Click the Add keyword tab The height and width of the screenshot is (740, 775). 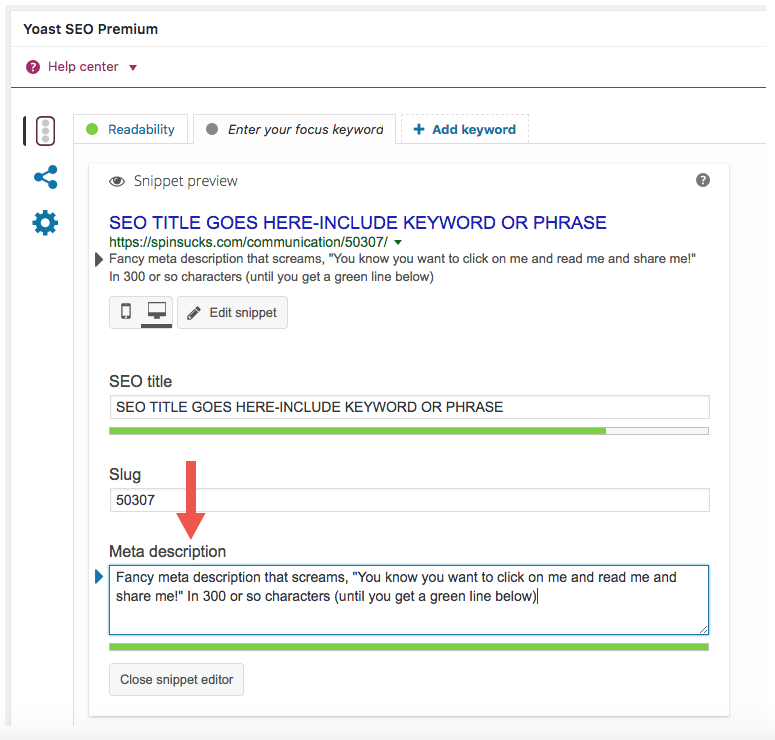click(x=464, y=129)
